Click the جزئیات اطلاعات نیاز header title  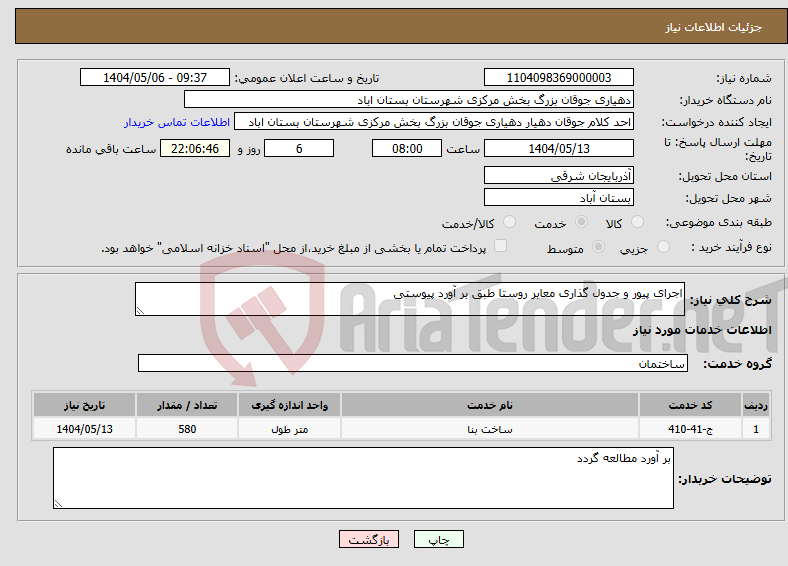coord(714,27)
